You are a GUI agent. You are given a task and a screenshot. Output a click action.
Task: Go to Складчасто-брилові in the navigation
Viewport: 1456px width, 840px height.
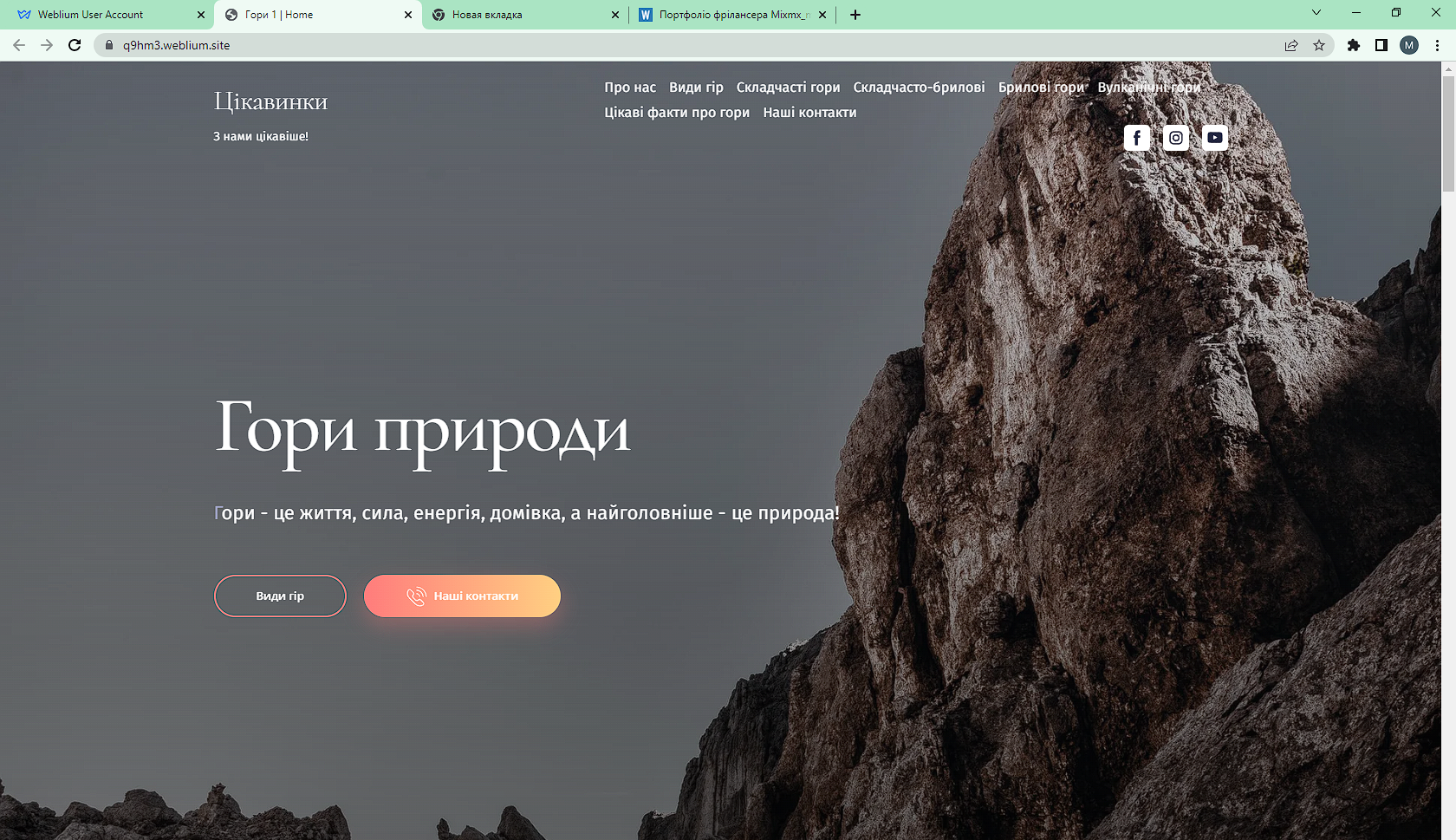pos(919,88)
